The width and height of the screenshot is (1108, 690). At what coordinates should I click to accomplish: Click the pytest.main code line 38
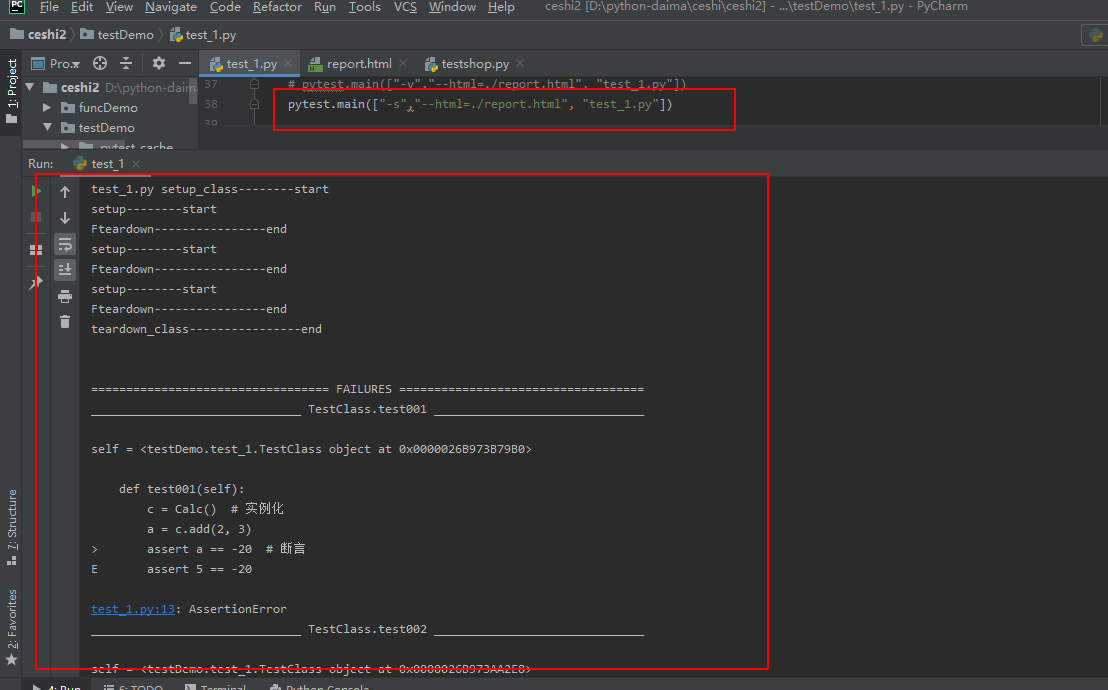tap(480, 104)
